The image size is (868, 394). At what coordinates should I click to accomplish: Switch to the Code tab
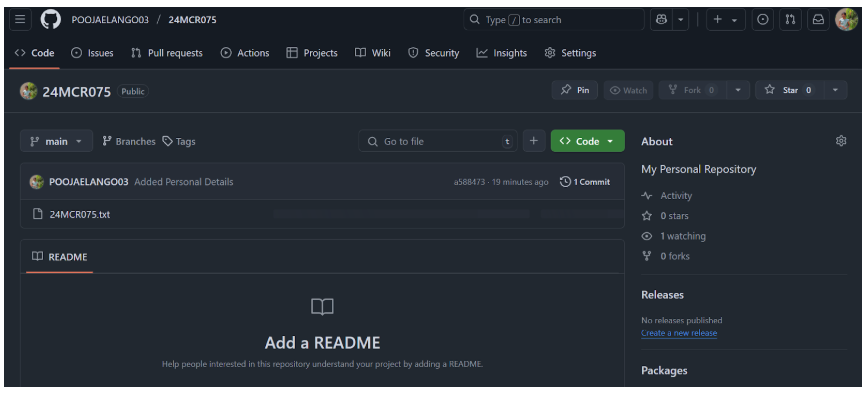click(34, 53)
